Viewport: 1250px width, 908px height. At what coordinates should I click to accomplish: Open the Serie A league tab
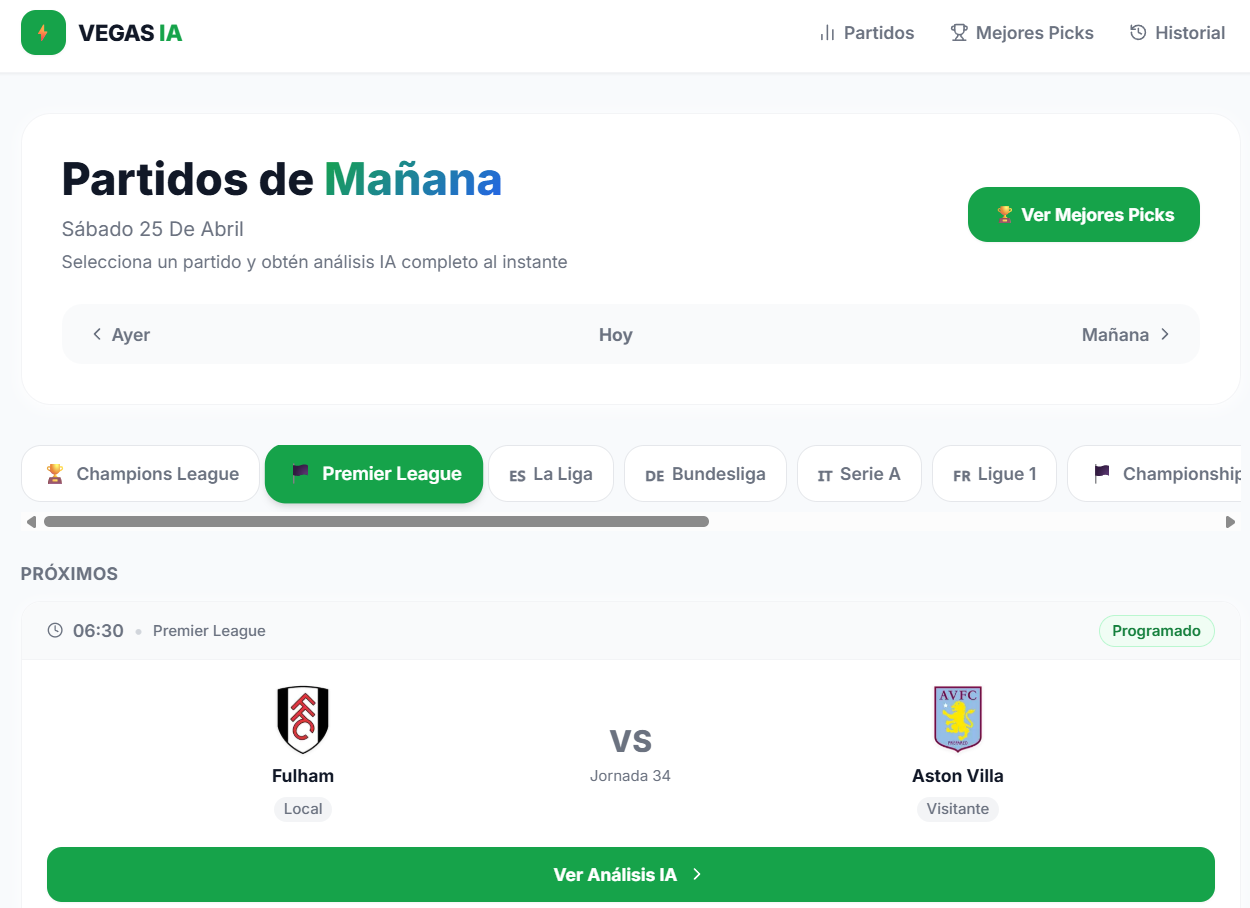tap(859, 474)
